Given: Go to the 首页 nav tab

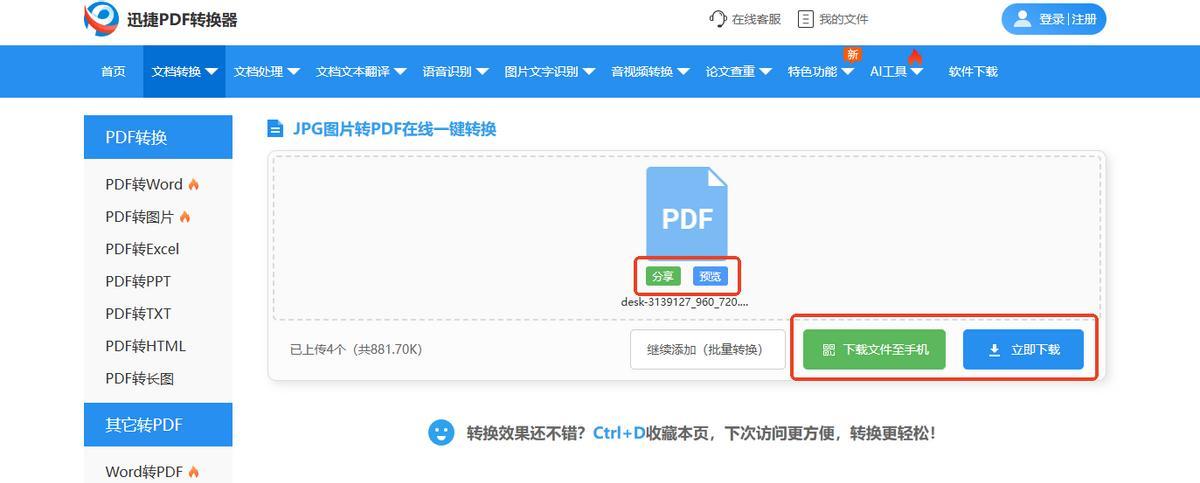Looking at the screenshot, I should tap(113, 72).
